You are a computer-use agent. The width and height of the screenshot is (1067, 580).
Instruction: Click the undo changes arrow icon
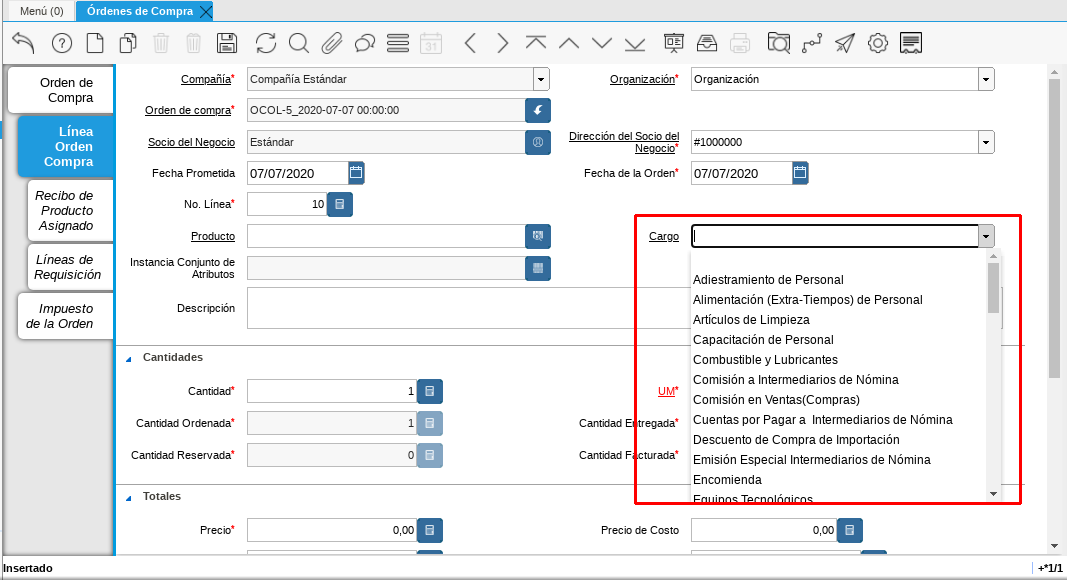(x=23, y=43)
